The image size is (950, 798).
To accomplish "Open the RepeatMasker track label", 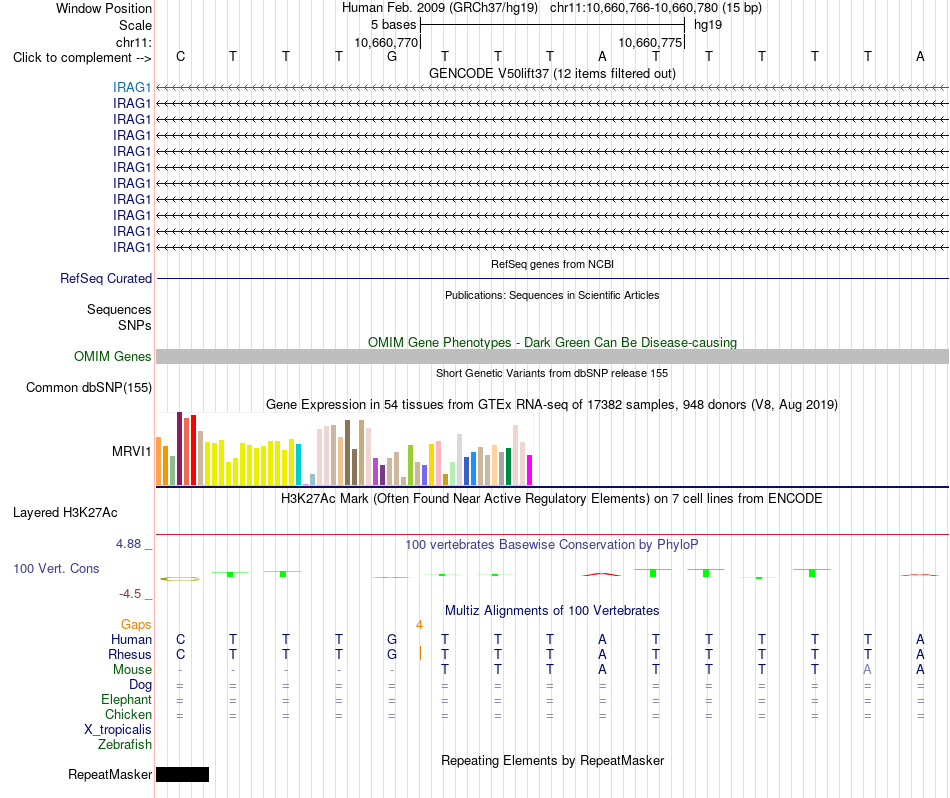I will [110, 775].
